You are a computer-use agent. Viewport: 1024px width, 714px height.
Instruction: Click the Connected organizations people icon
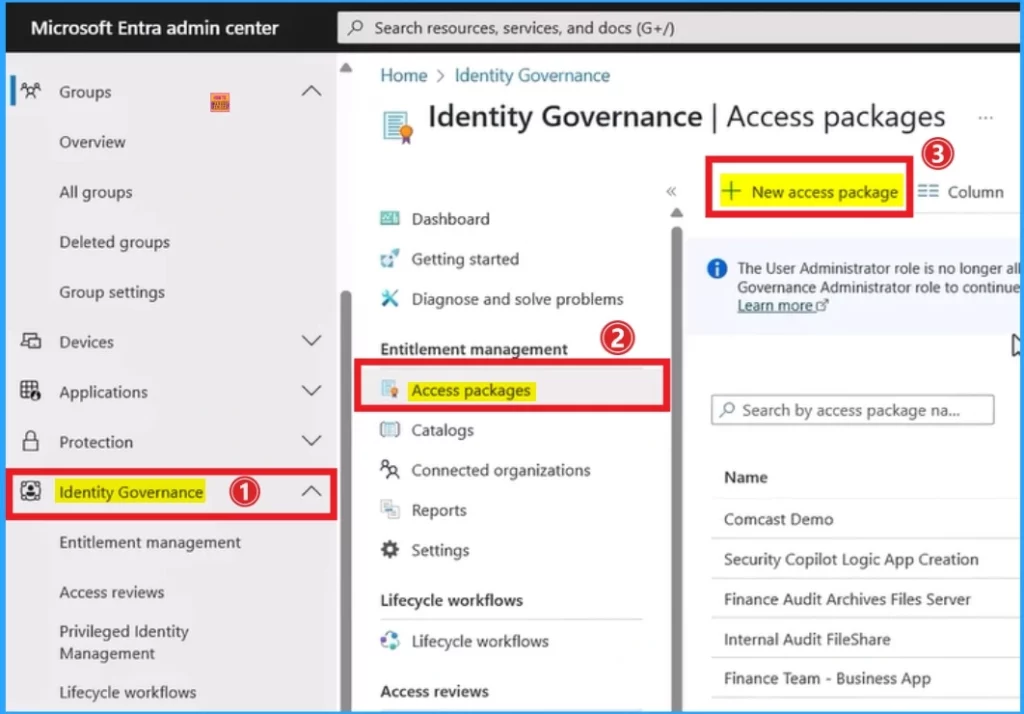[x=390, y=469]
